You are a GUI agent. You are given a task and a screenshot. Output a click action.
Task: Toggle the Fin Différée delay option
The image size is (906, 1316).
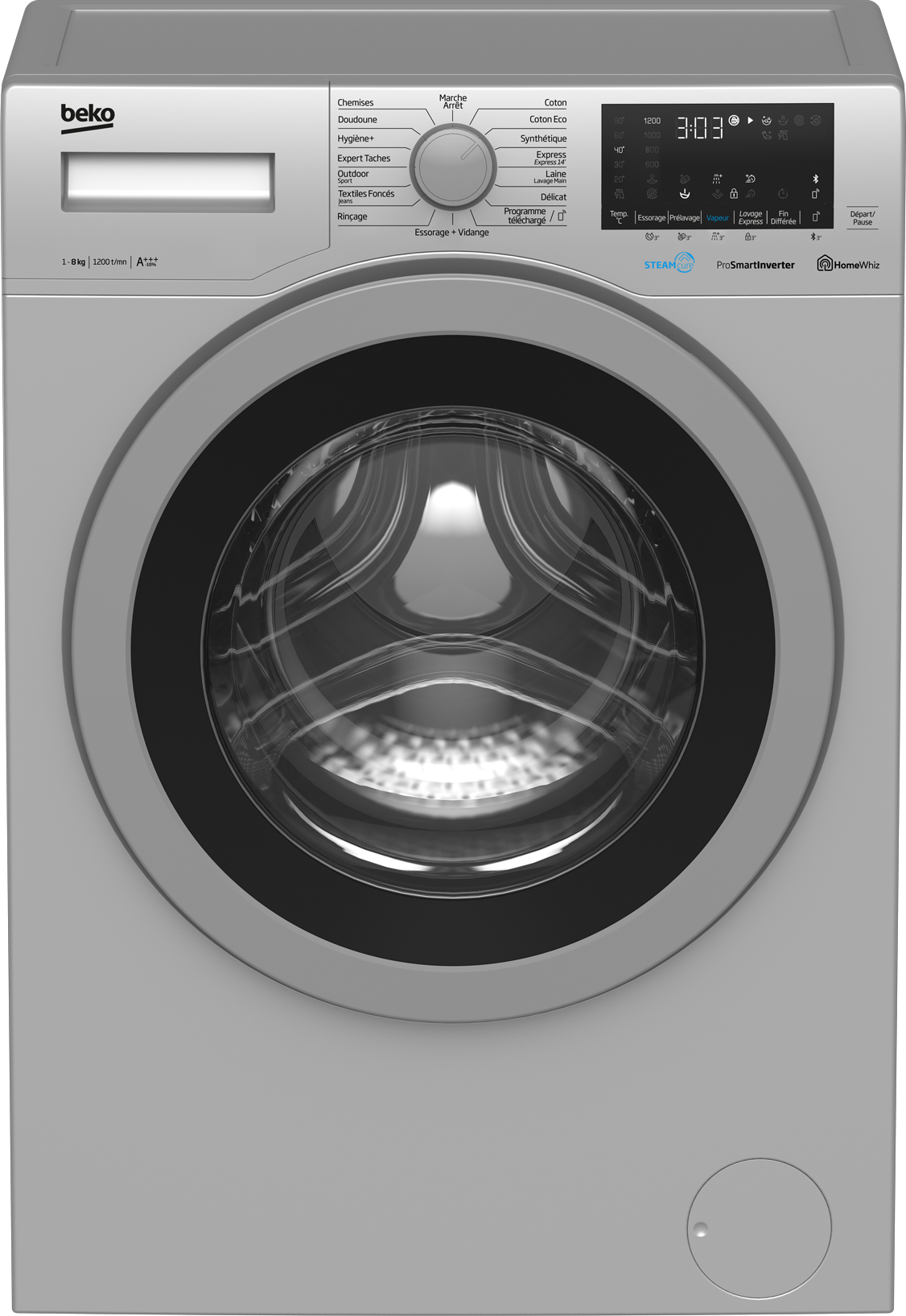783,218
